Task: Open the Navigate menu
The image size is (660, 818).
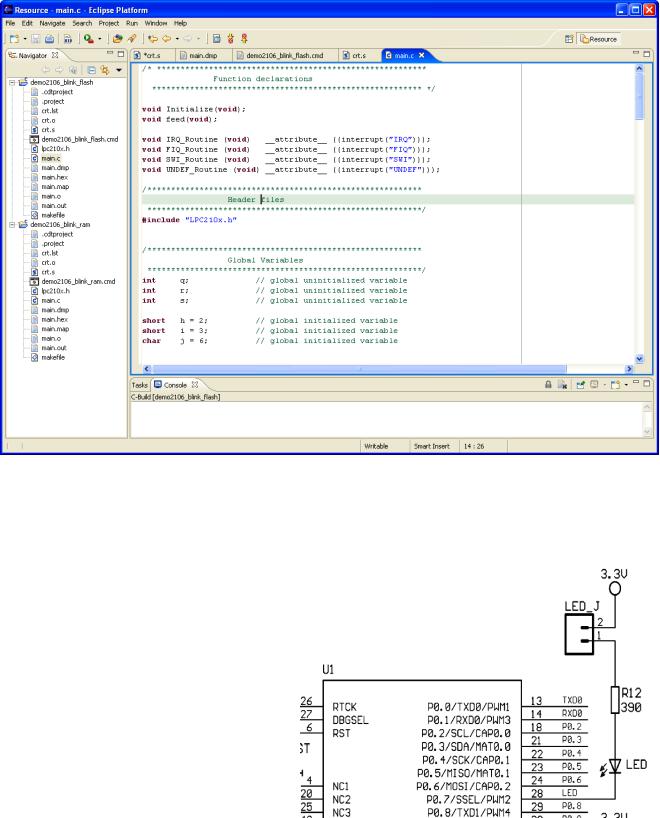Action: coord(52,23)
